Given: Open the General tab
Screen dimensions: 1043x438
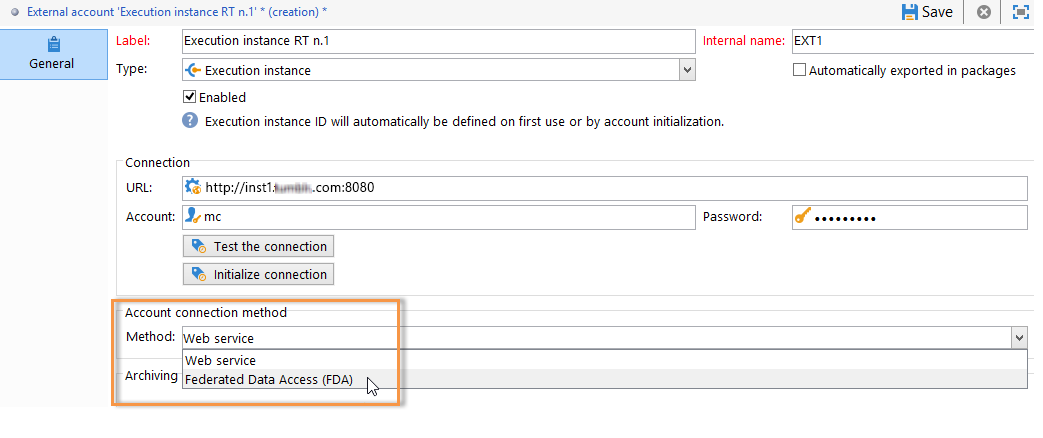Looking at the screenshot, I should coord(54,55).
